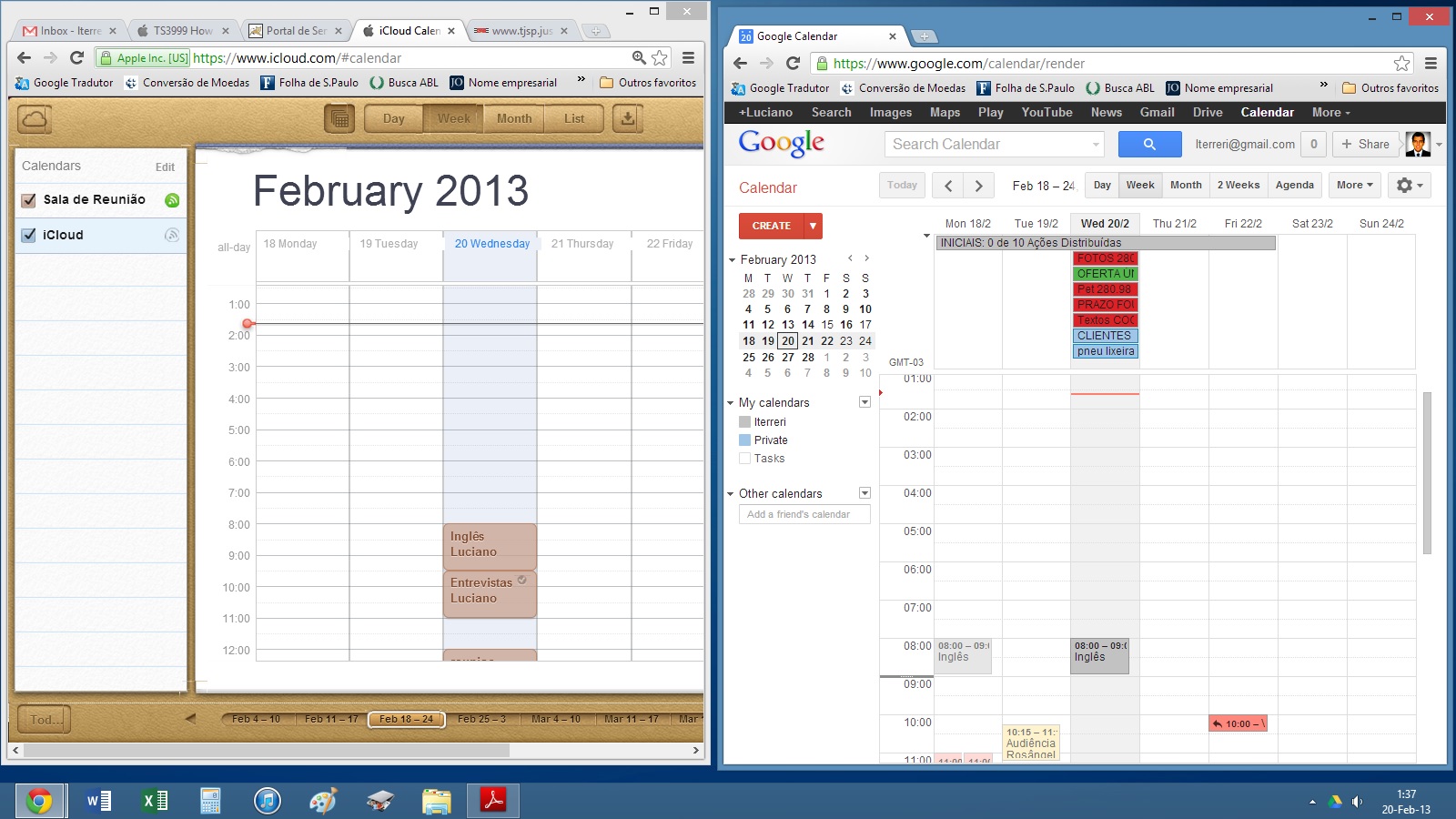The height and width of the screenshot is (819, 1456).
Task: Go to previous week in Google Calendar
Action: pos(948,186)
